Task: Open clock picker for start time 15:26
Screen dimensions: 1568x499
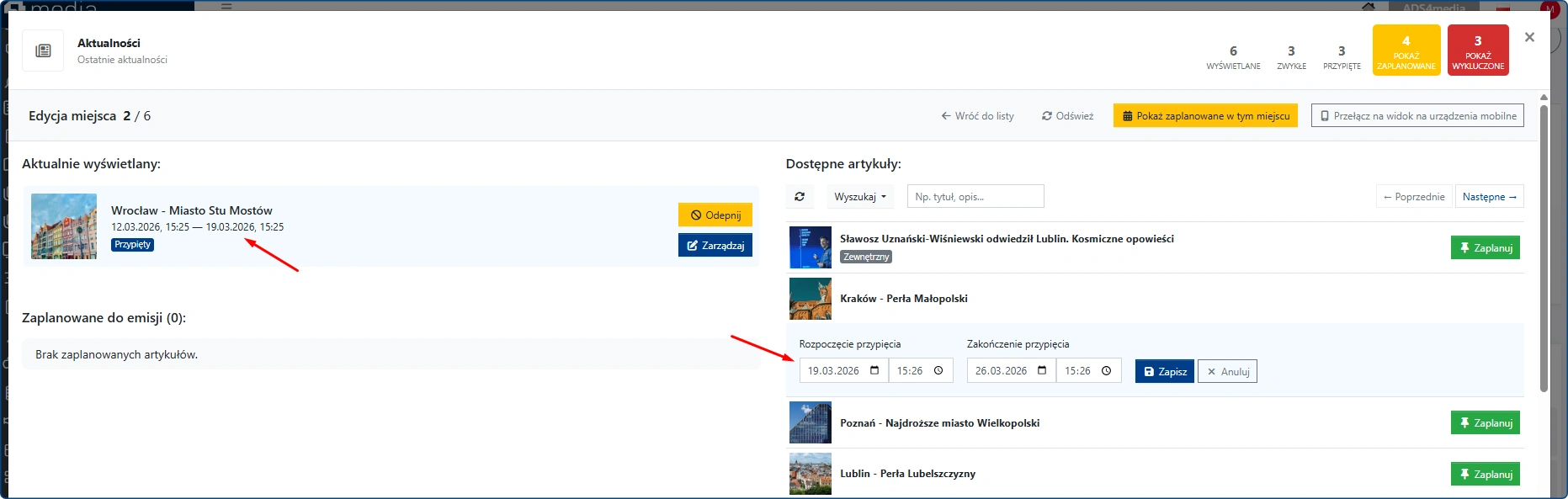Action: tap(938, 370)
